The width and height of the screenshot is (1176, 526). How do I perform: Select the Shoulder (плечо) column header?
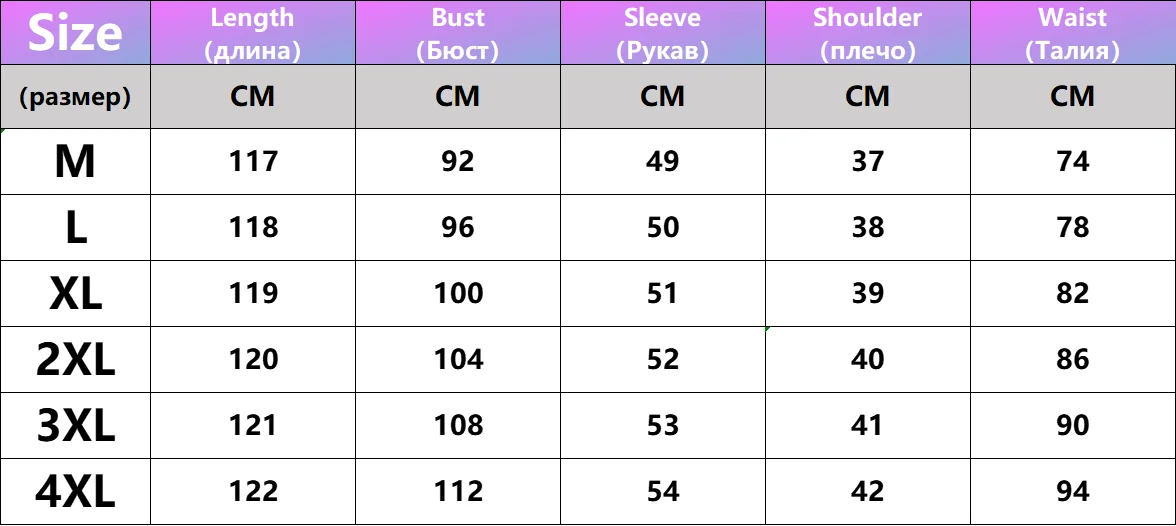pyautogui.click(x=868, y=32)
